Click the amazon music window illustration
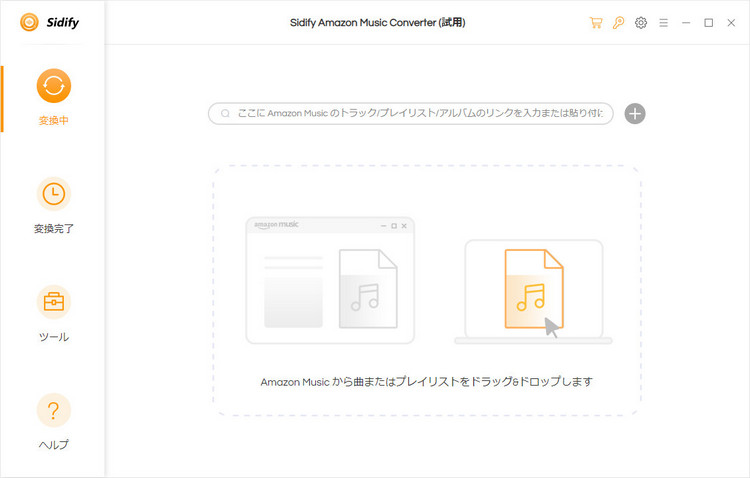Viewport: 750px width, 478px height. pyautogui.click(x=330, y=280)
